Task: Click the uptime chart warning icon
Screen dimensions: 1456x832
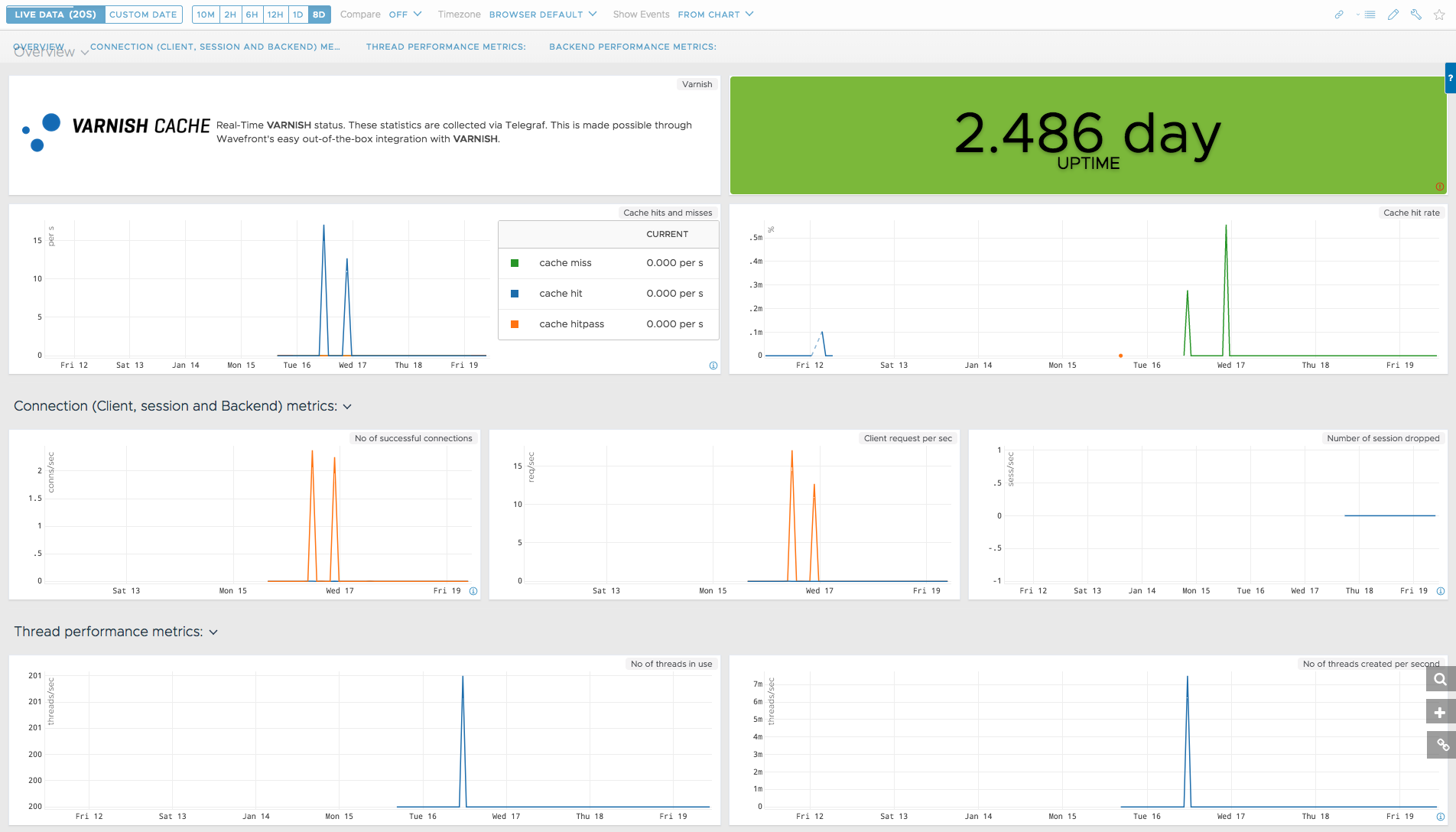Action: [1440, 187]
